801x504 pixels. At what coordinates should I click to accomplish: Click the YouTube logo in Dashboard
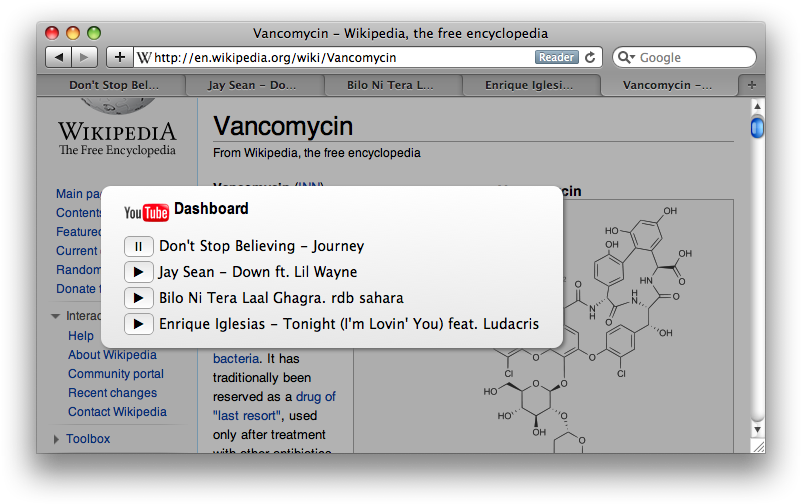coord(146,212)
